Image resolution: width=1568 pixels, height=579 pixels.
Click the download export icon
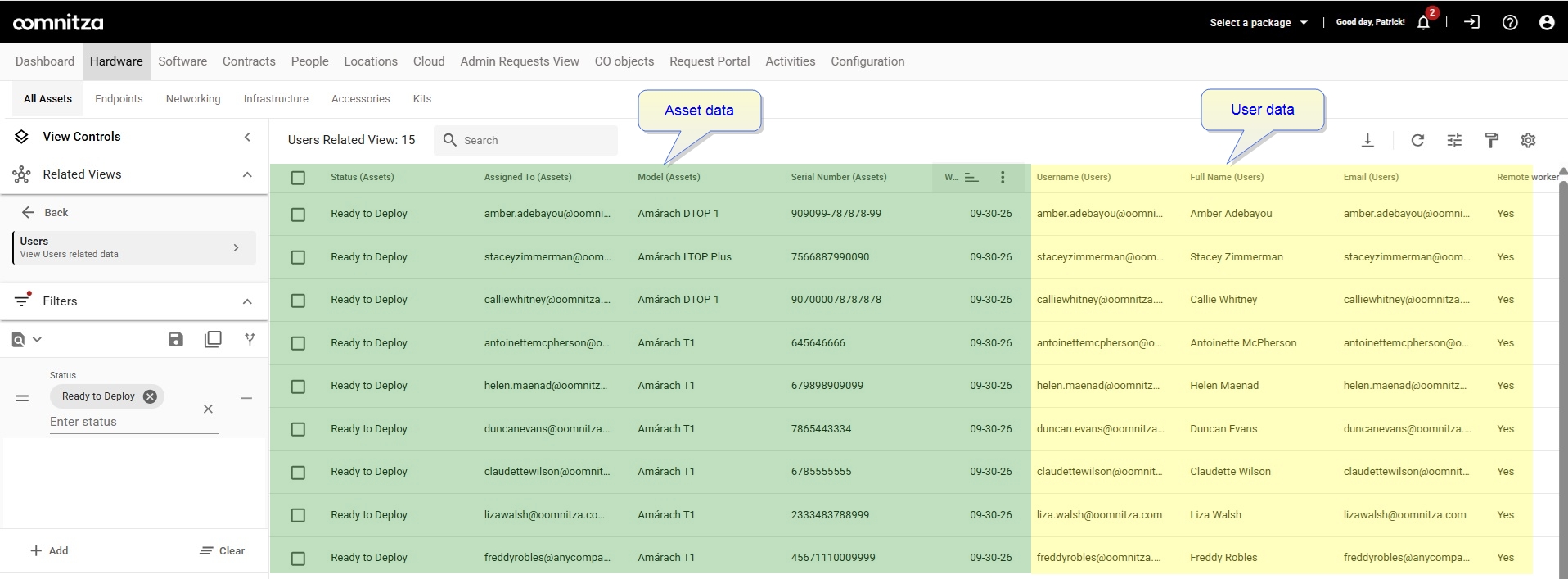coord(1367,140)
